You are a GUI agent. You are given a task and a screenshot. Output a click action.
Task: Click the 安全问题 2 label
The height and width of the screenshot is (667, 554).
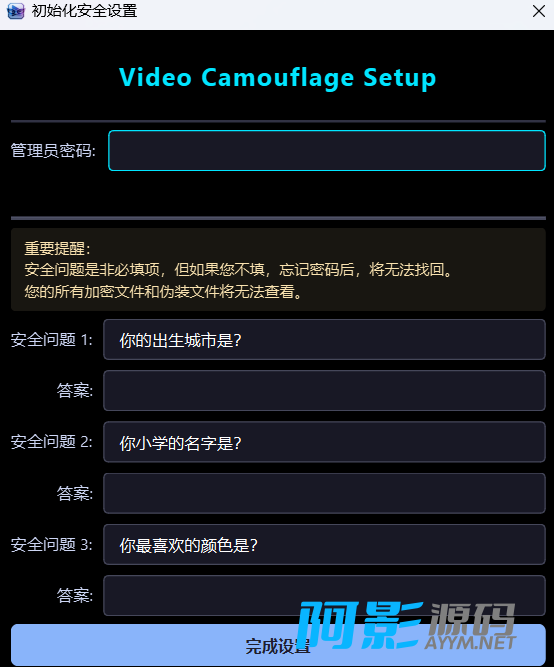click(51, 442)
